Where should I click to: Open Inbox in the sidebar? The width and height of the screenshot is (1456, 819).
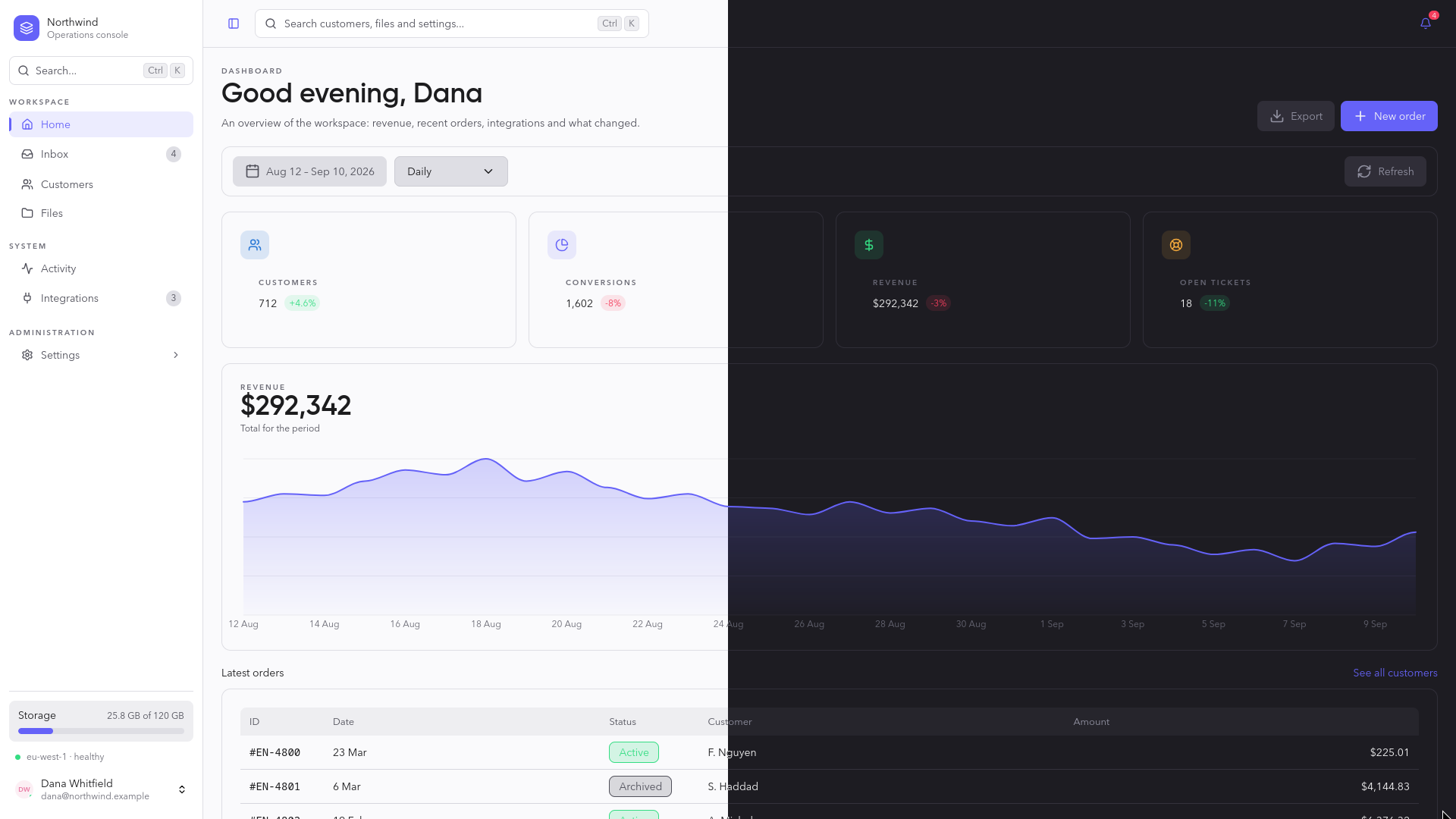102,154
